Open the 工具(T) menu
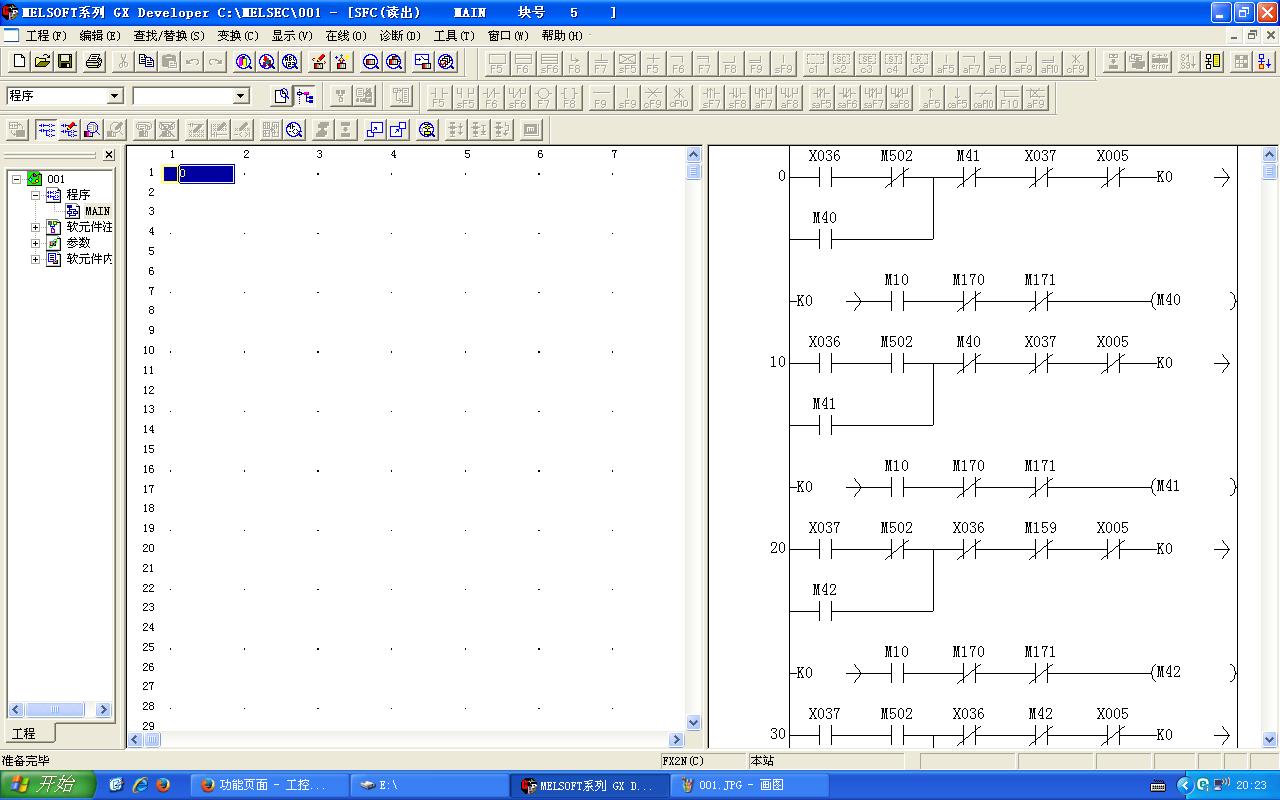The image size is (1280, 800). pos(453,35)
